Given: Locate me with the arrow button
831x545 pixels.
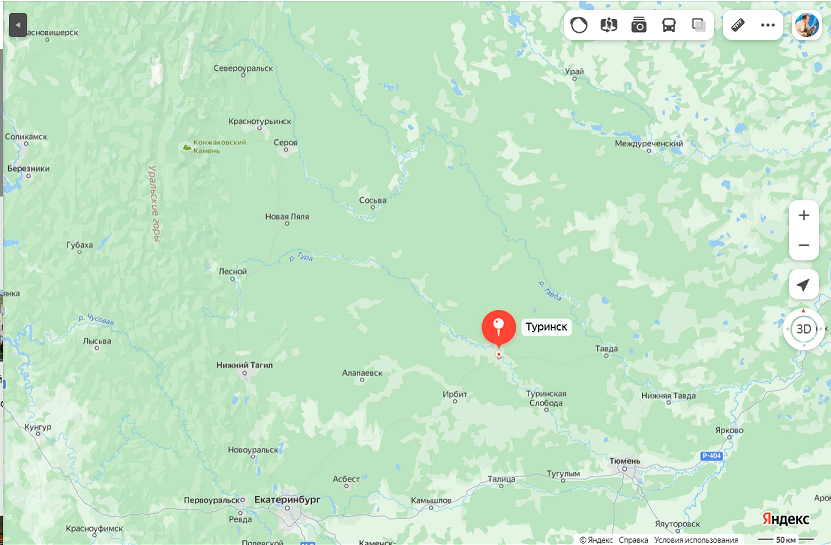Looking at the screenshot, I should tap(804, 285).
